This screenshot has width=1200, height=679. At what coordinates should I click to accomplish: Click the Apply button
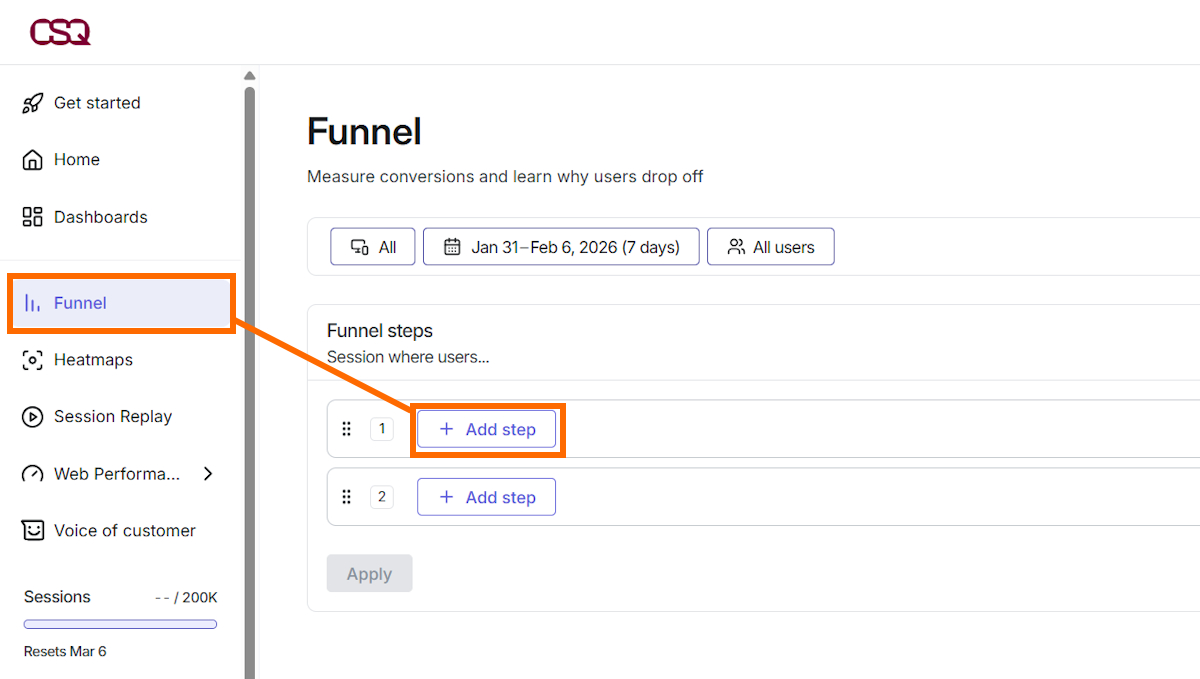(369, 573)
